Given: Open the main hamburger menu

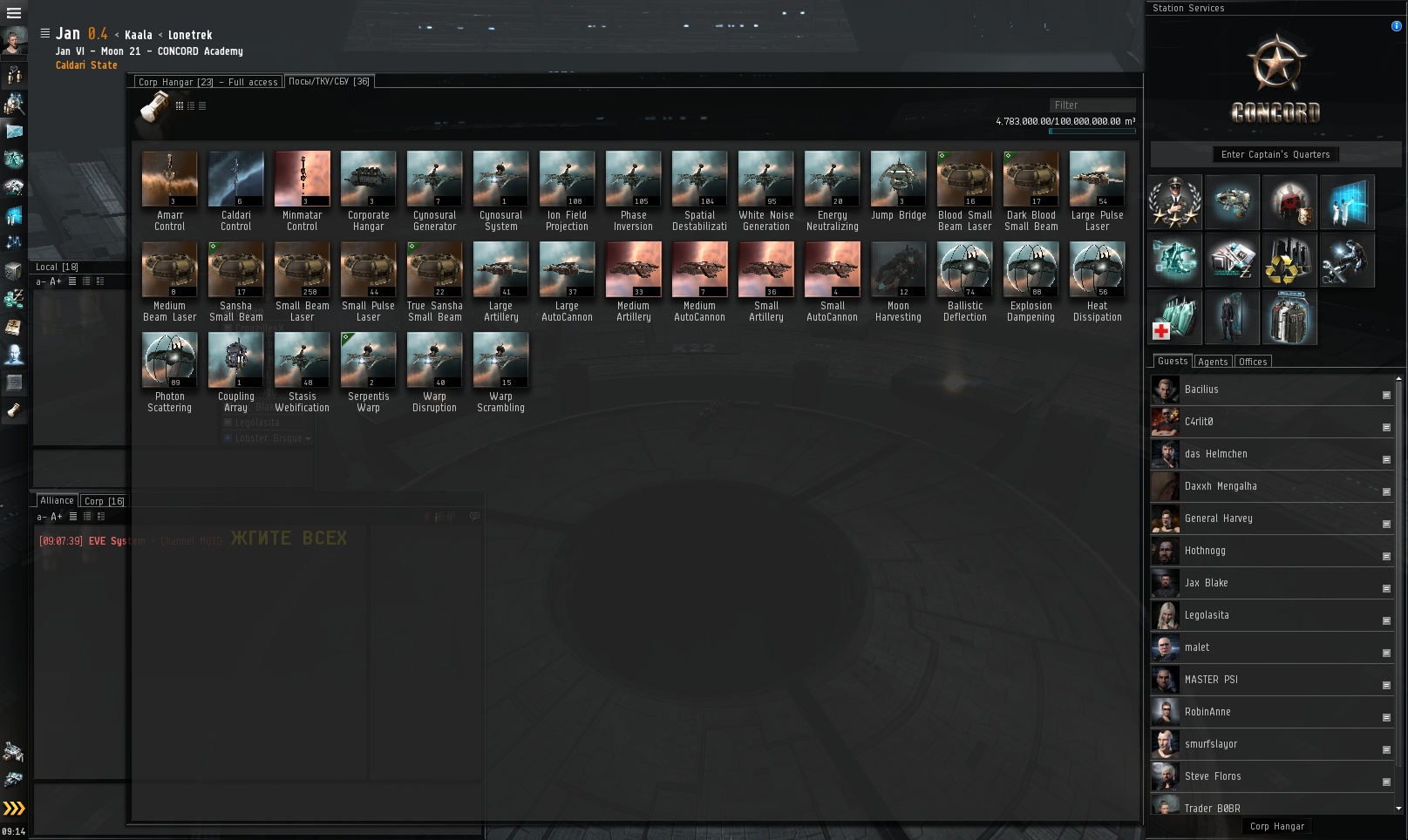Looking at the screenshot, I should pos(14,13).
